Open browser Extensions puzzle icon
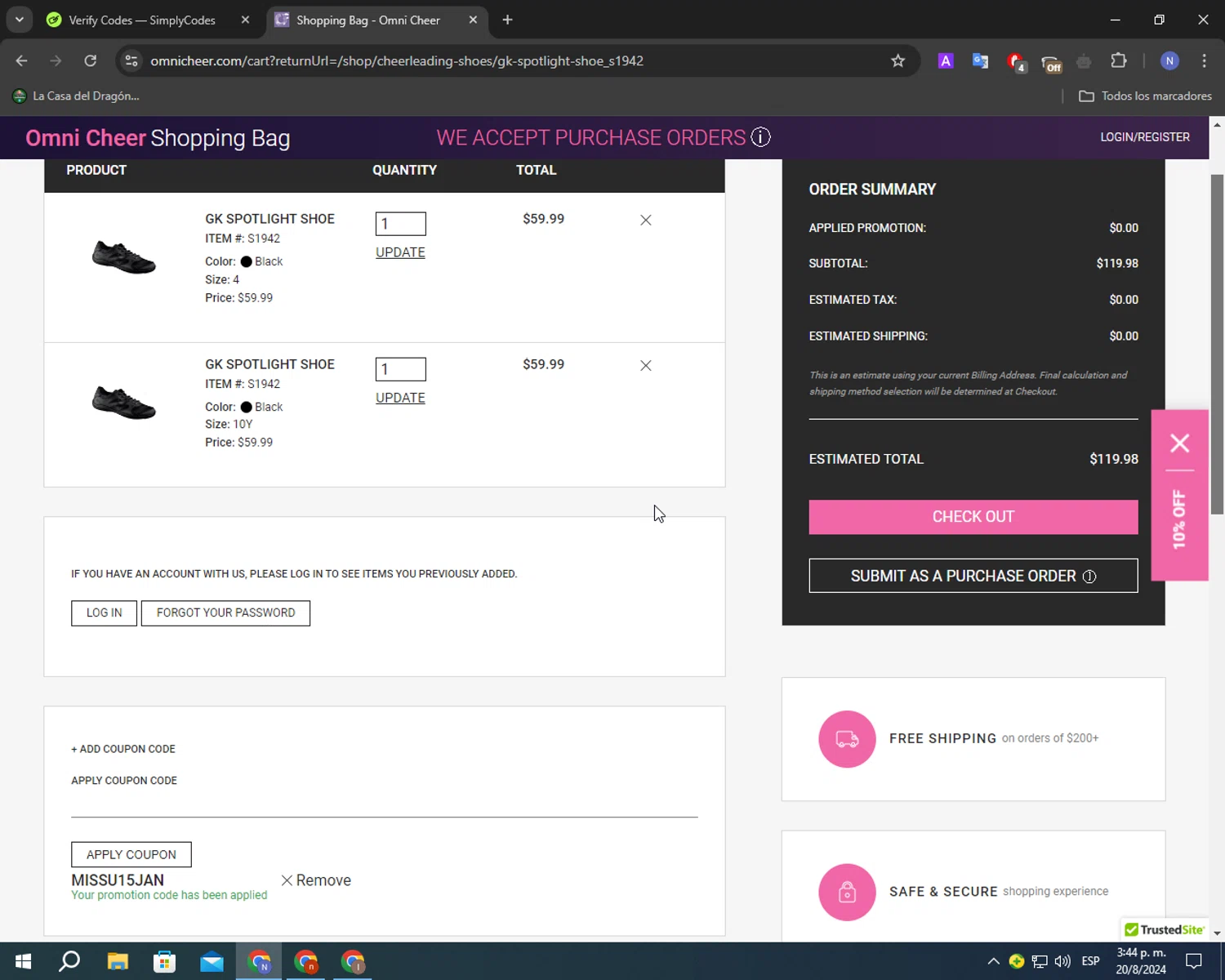Screen dimensions: 1225x980 coord(1118,61)
